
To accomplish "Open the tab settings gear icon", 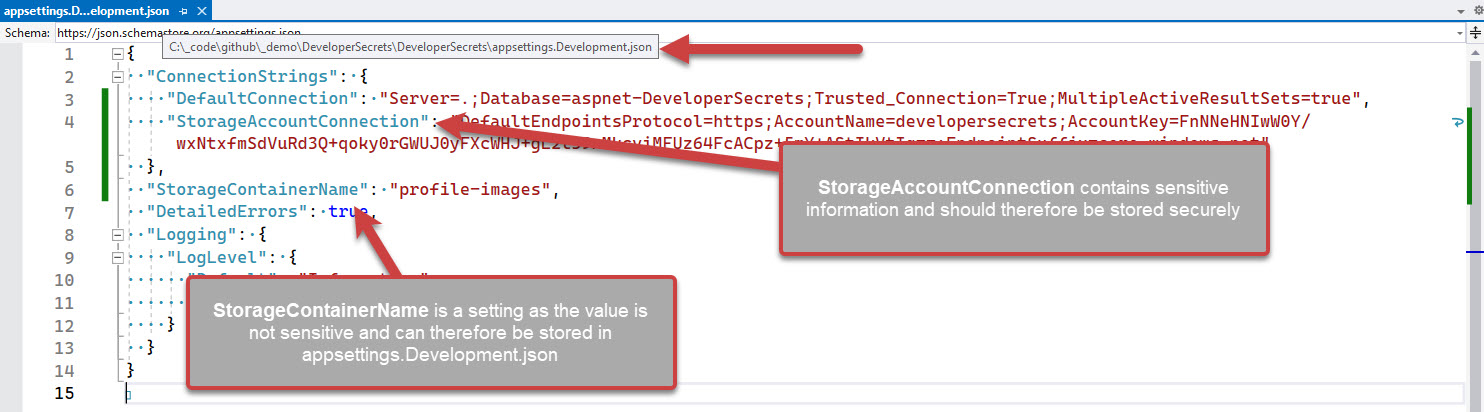I will coord(1478,10).
